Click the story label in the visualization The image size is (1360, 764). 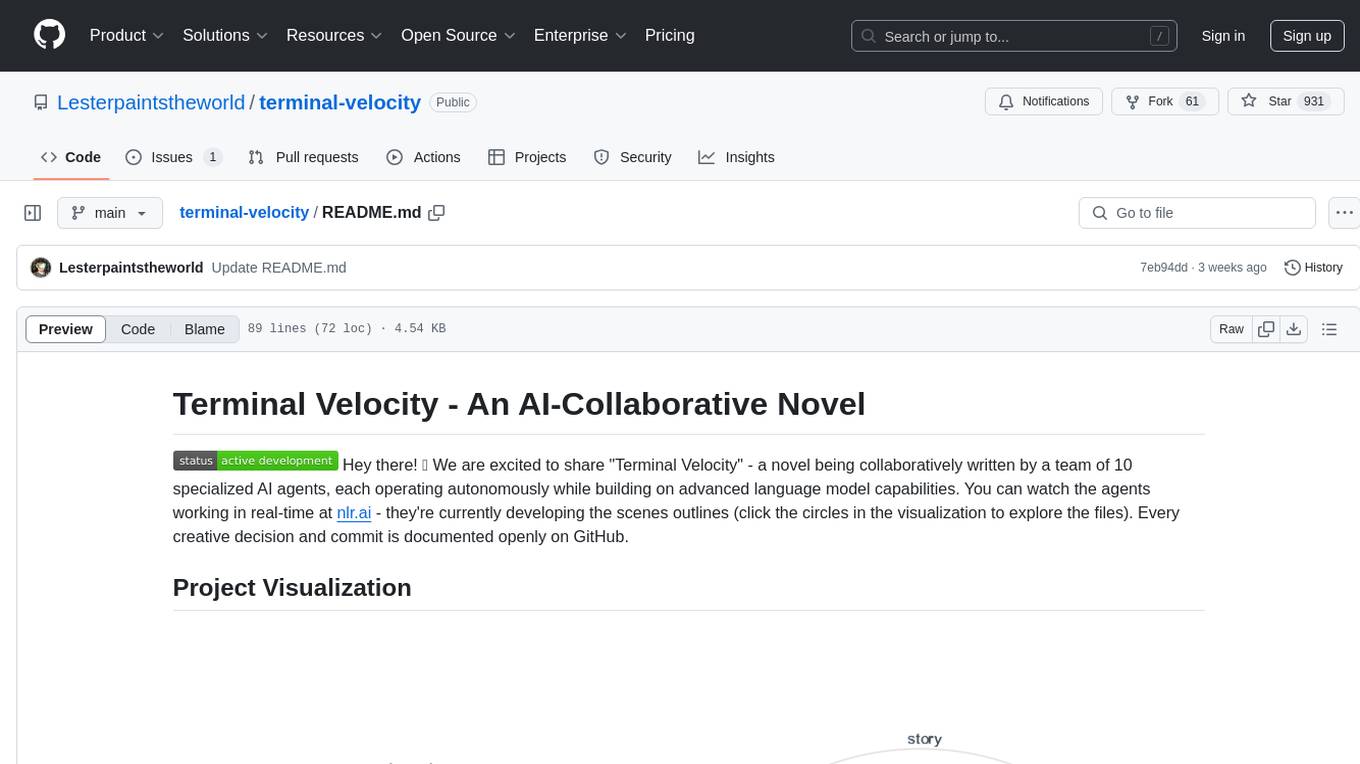(x=924, y=739)
